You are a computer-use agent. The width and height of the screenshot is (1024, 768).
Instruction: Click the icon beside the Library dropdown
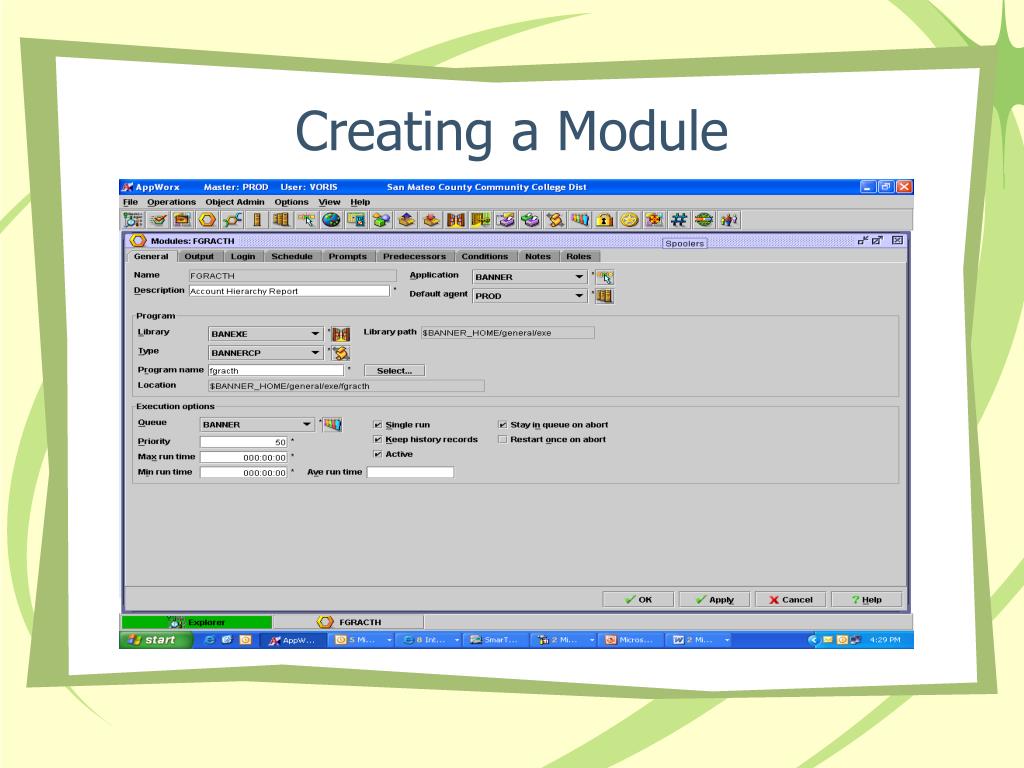pos(341,334)
